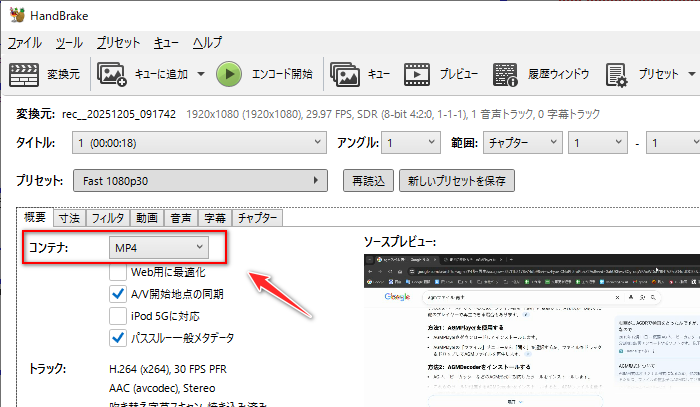Open the 範囲 チャプター dropdown

click(520, 143)
